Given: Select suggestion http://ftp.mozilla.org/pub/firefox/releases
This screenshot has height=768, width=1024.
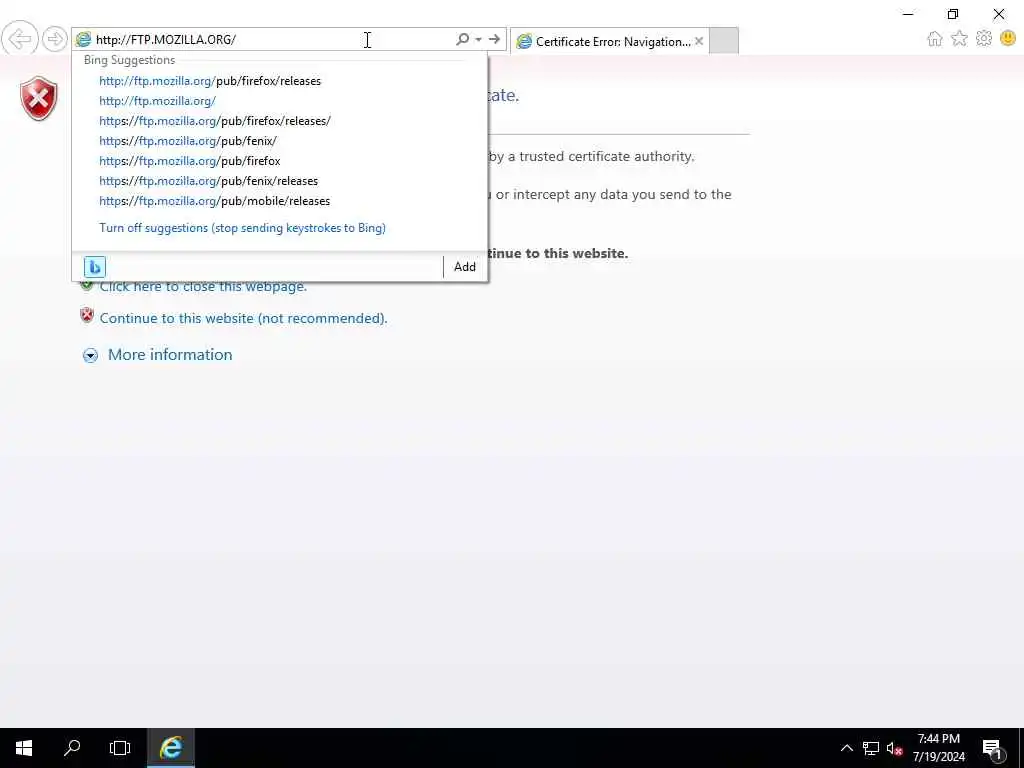Looking at the screenshot, I should coord(210,81).
